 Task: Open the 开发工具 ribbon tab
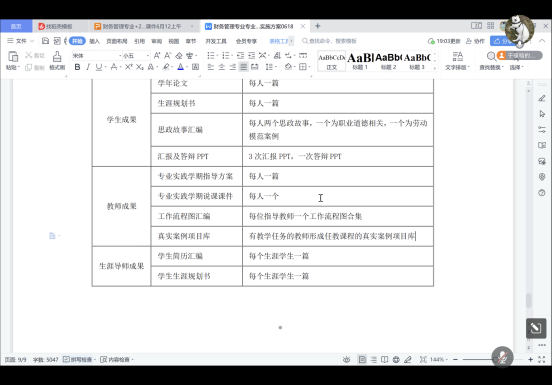point(216,41)
